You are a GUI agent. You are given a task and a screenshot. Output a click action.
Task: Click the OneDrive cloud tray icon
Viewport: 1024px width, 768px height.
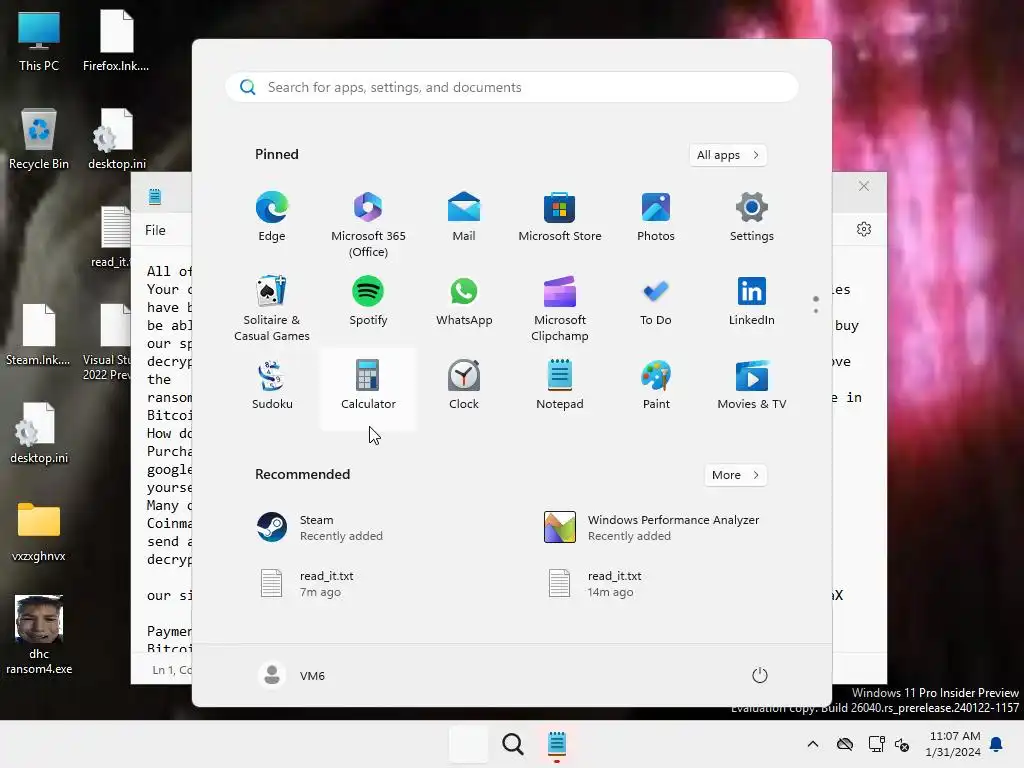[x=845, y=744]
